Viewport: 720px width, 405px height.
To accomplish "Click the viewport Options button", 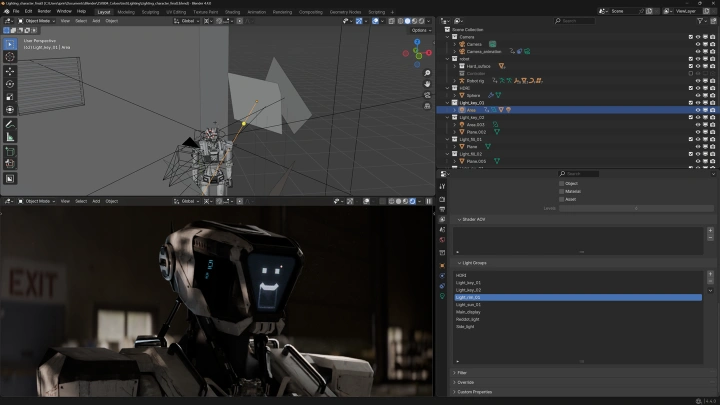I will (421, 30).
